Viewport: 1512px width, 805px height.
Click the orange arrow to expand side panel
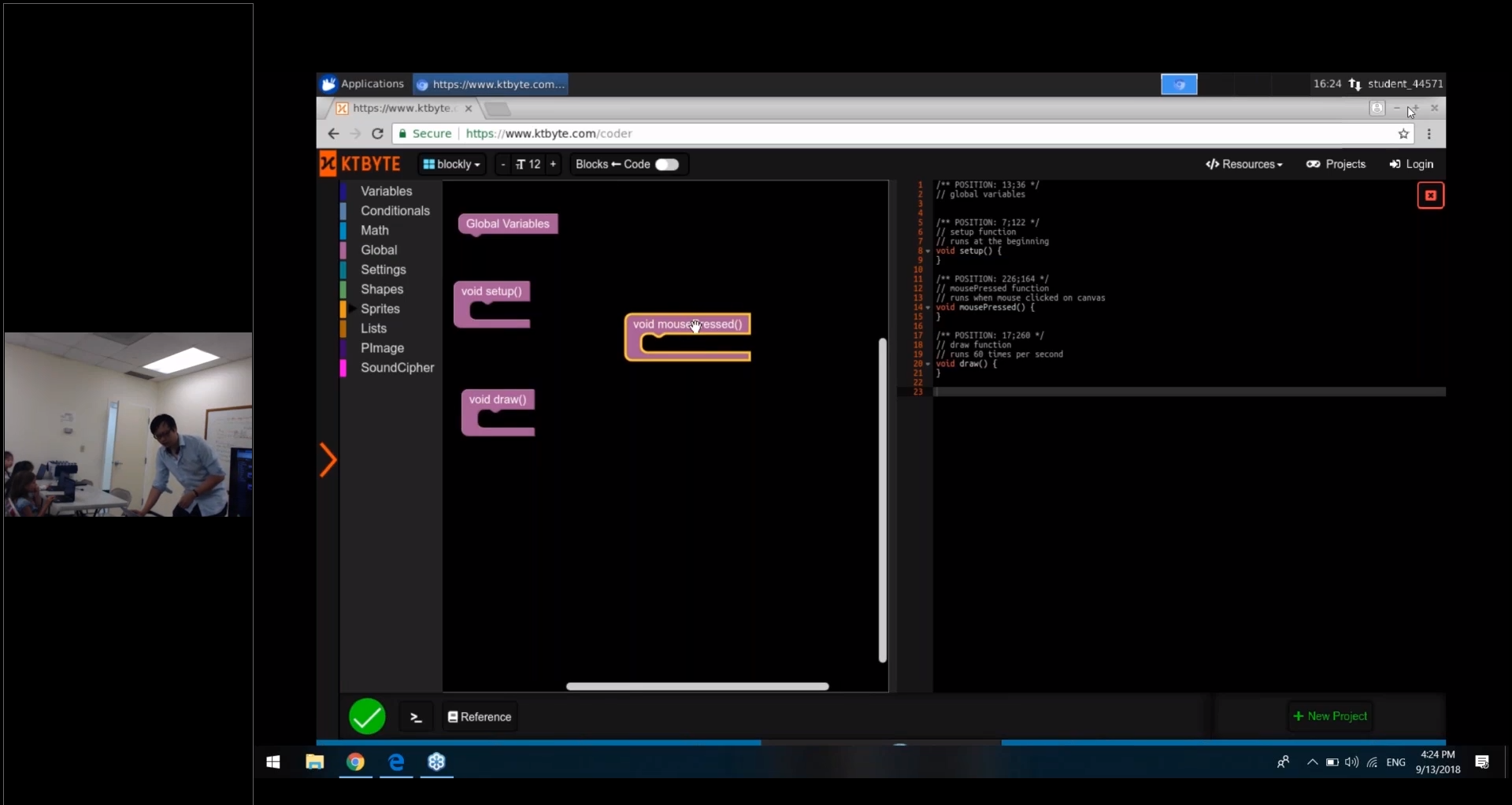point(328,460)
